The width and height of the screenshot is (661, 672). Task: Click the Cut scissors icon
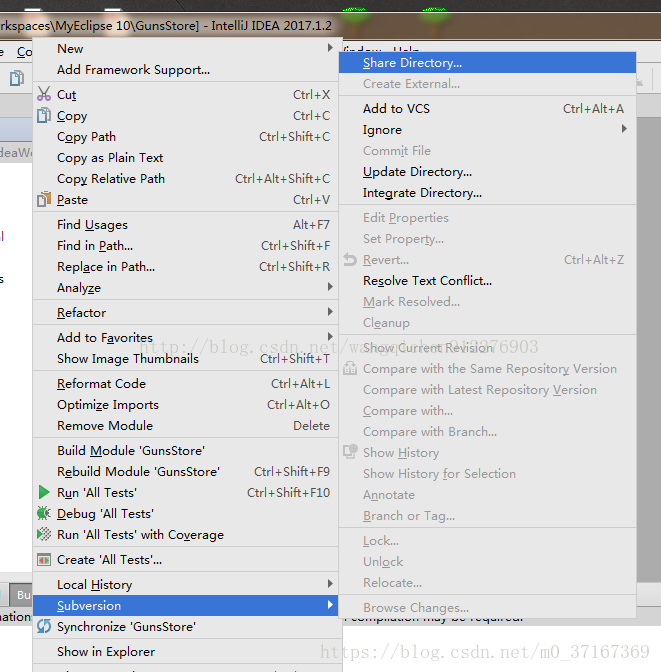[44, 94]
